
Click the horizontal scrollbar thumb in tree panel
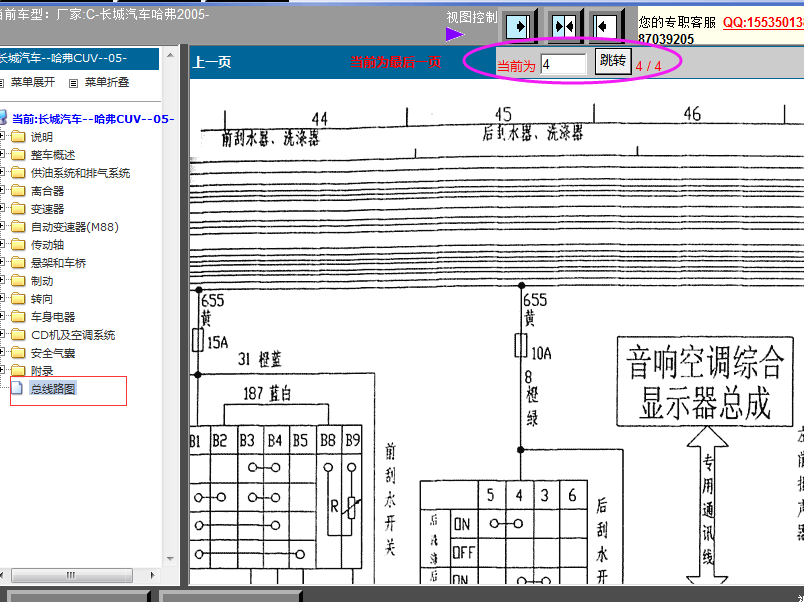coord(71,575)
